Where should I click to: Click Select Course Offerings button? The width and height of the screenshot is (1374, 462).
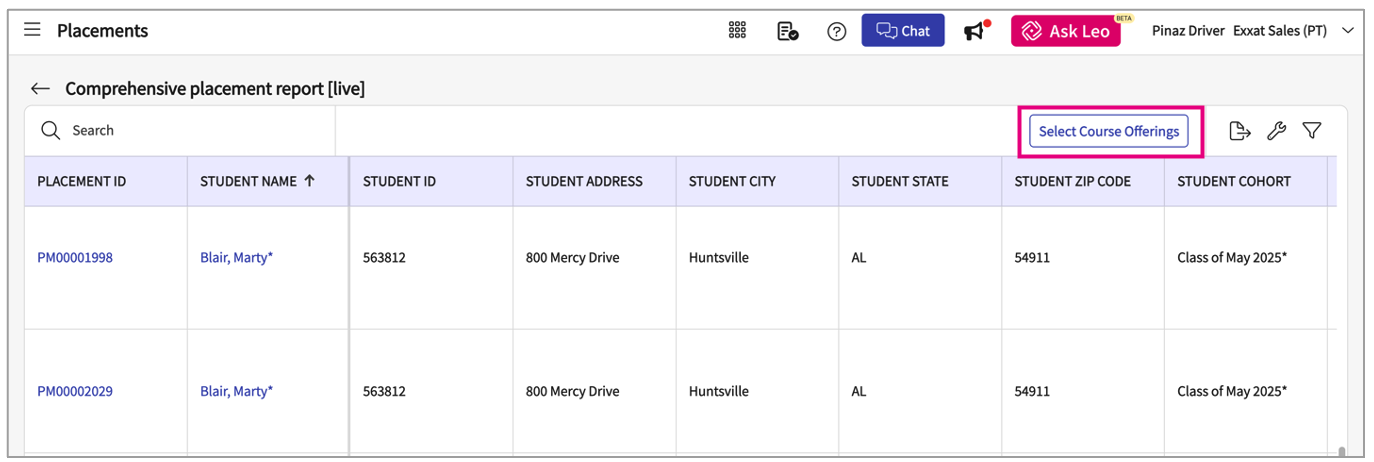(x=1108, y=132)
